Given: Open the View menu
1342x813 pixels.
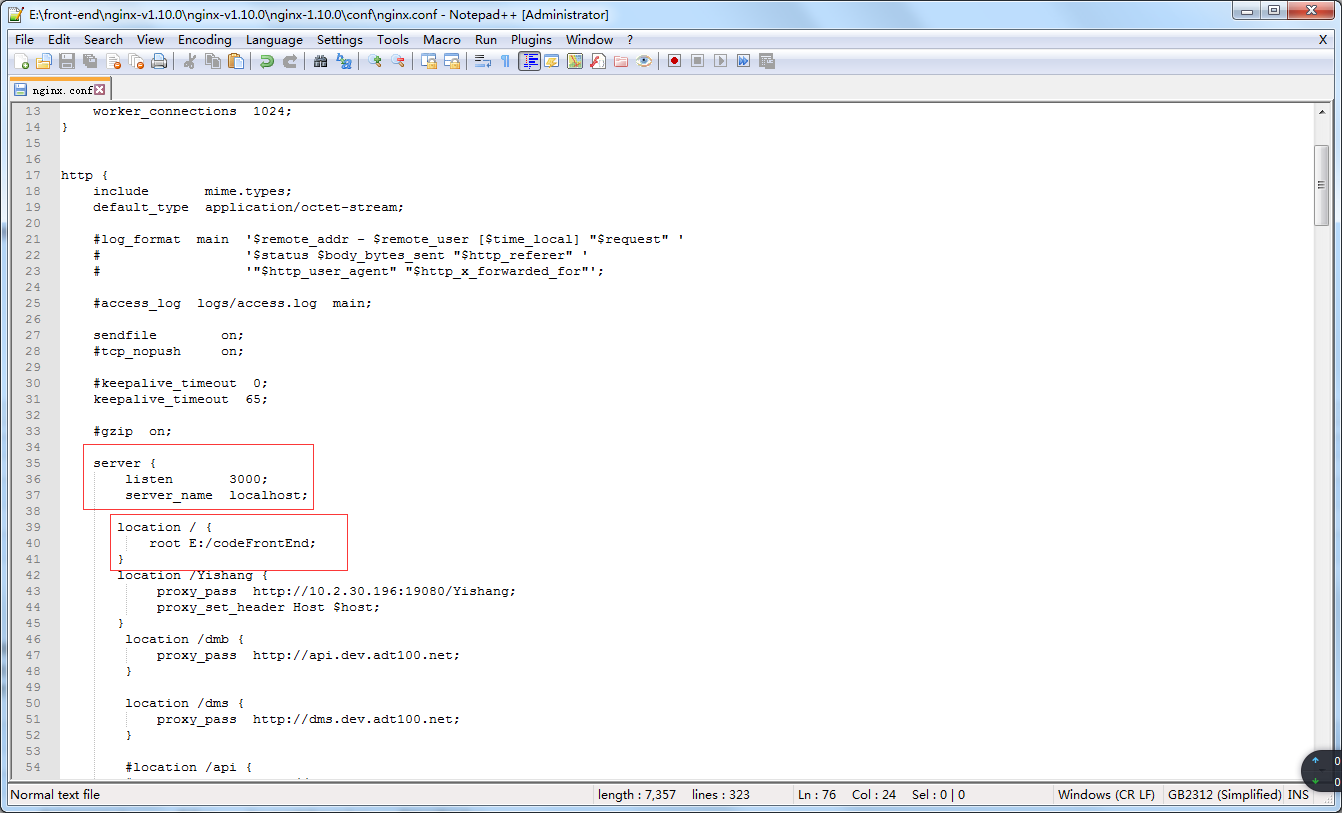Looking at the screenshot, I should [x=151, y=39].
